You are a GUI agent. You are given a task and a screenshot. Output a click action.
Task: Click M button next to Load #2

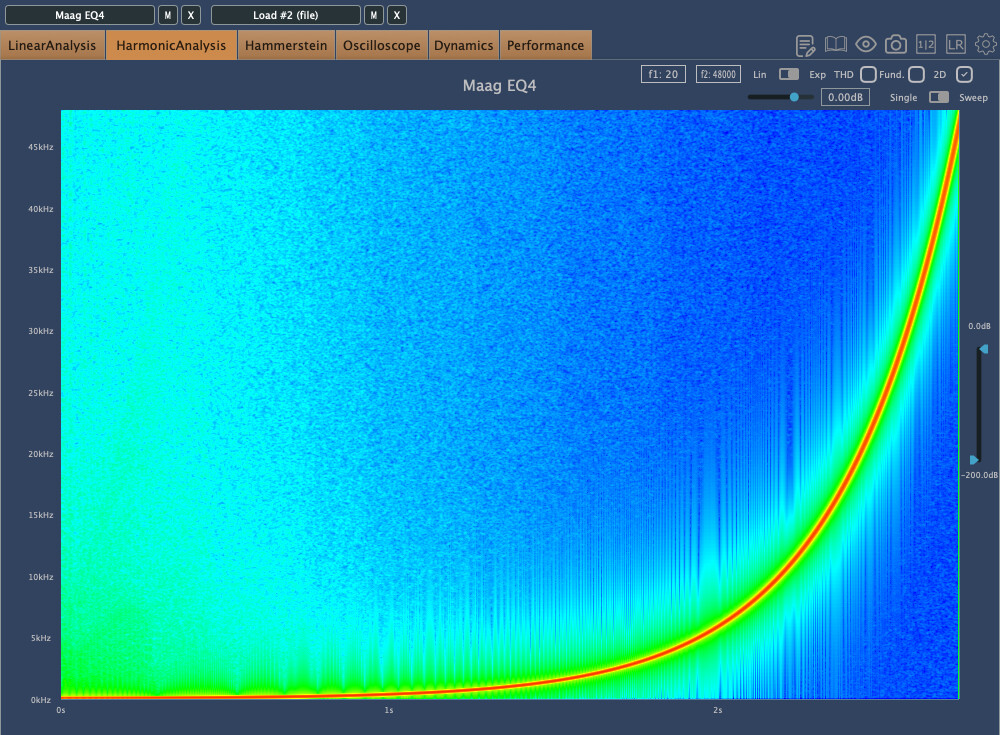(x=374, y=15)
